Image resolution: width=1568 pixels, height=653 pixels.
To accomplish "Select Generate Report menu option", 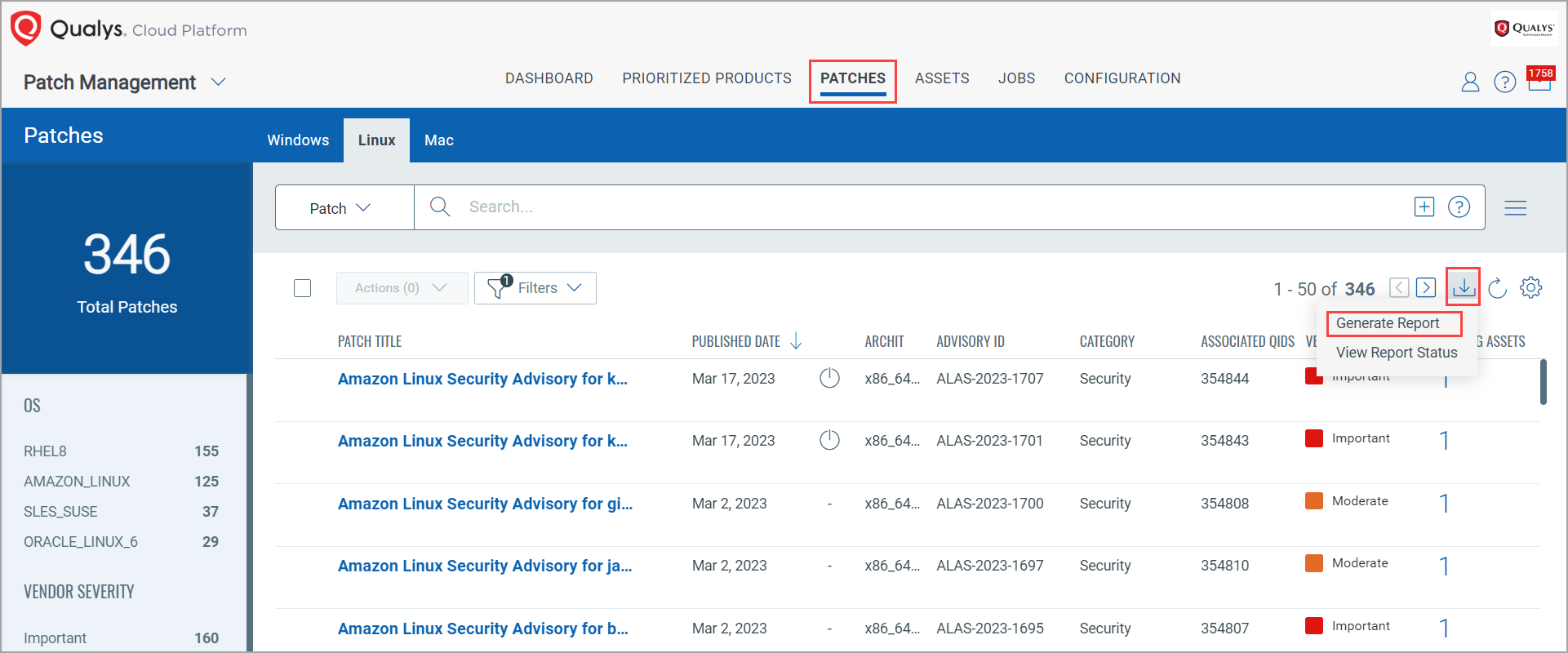I will 1387,323.
